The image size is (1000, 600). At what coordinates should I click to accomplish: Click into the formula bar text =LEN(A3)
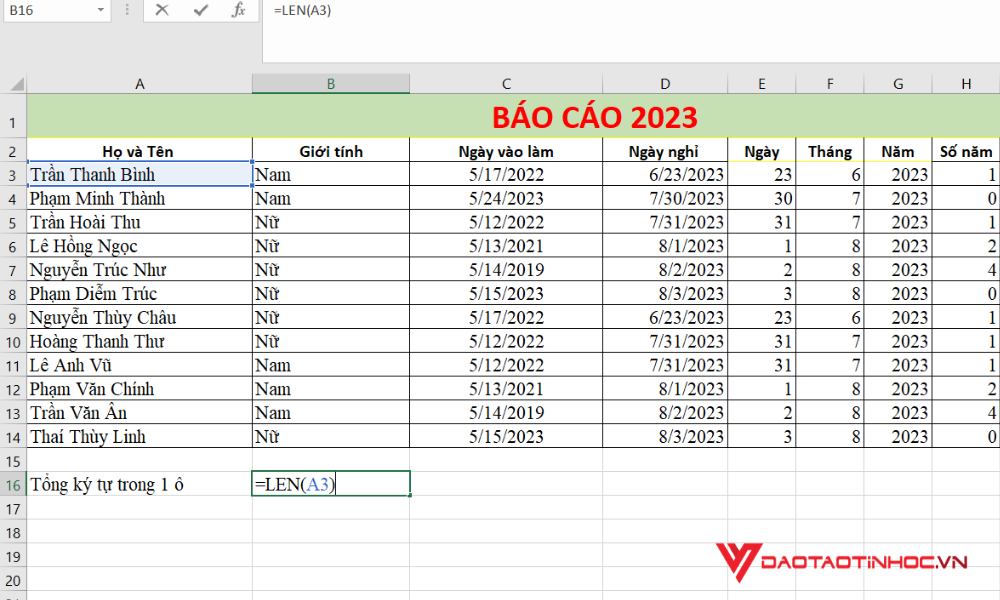tap(302, 10)
